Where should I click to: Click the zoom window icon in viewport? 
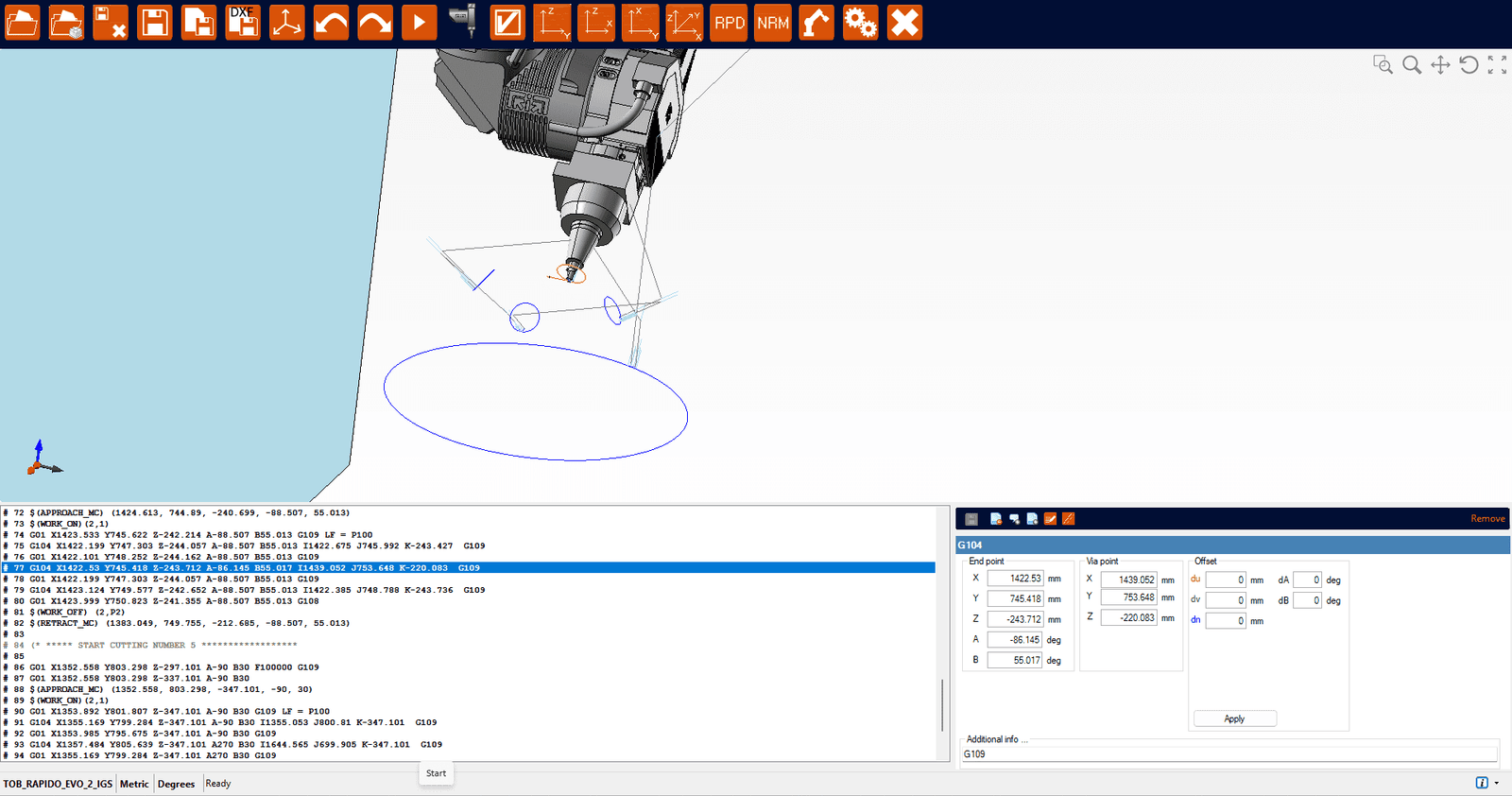pos(1383,64)
